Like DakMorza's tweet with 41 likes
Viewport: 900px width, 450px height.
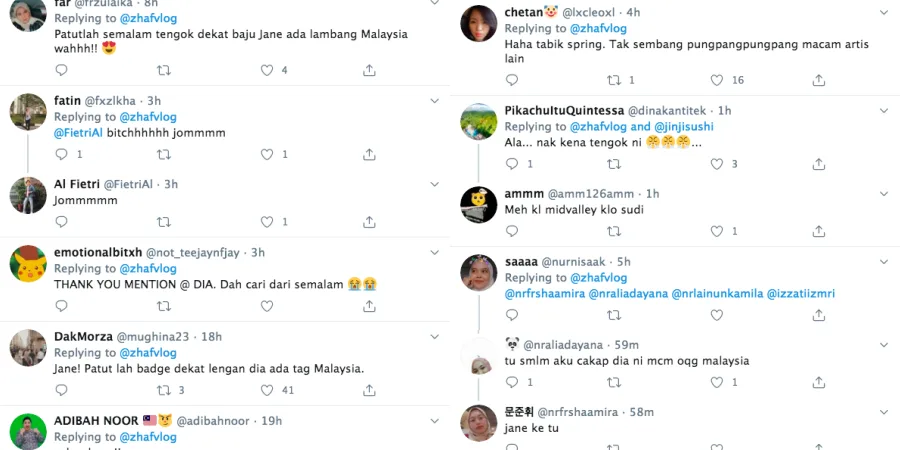[x=267, y=390]
